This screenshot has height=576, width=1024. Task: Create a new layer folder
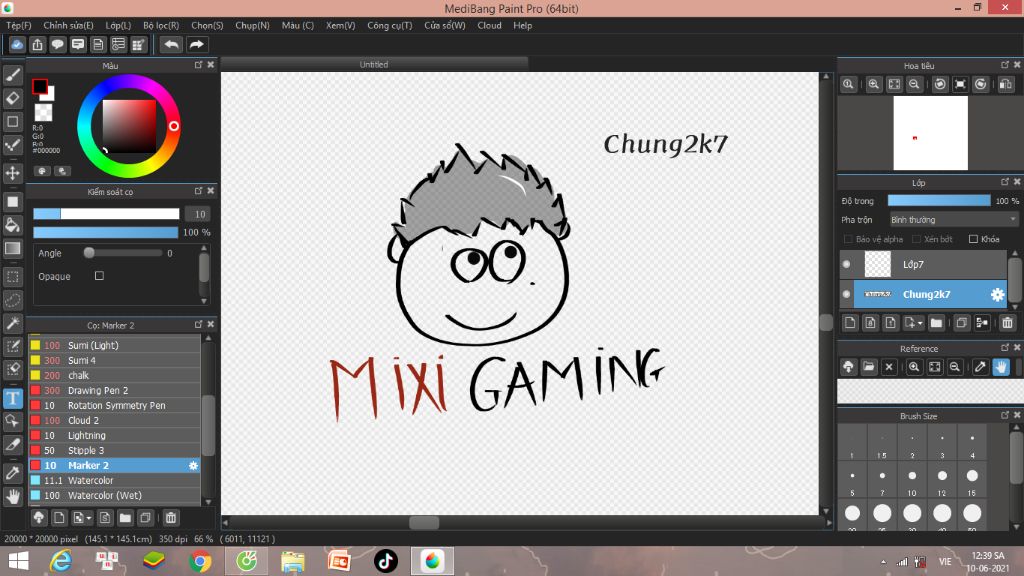[x=936, y=323]
